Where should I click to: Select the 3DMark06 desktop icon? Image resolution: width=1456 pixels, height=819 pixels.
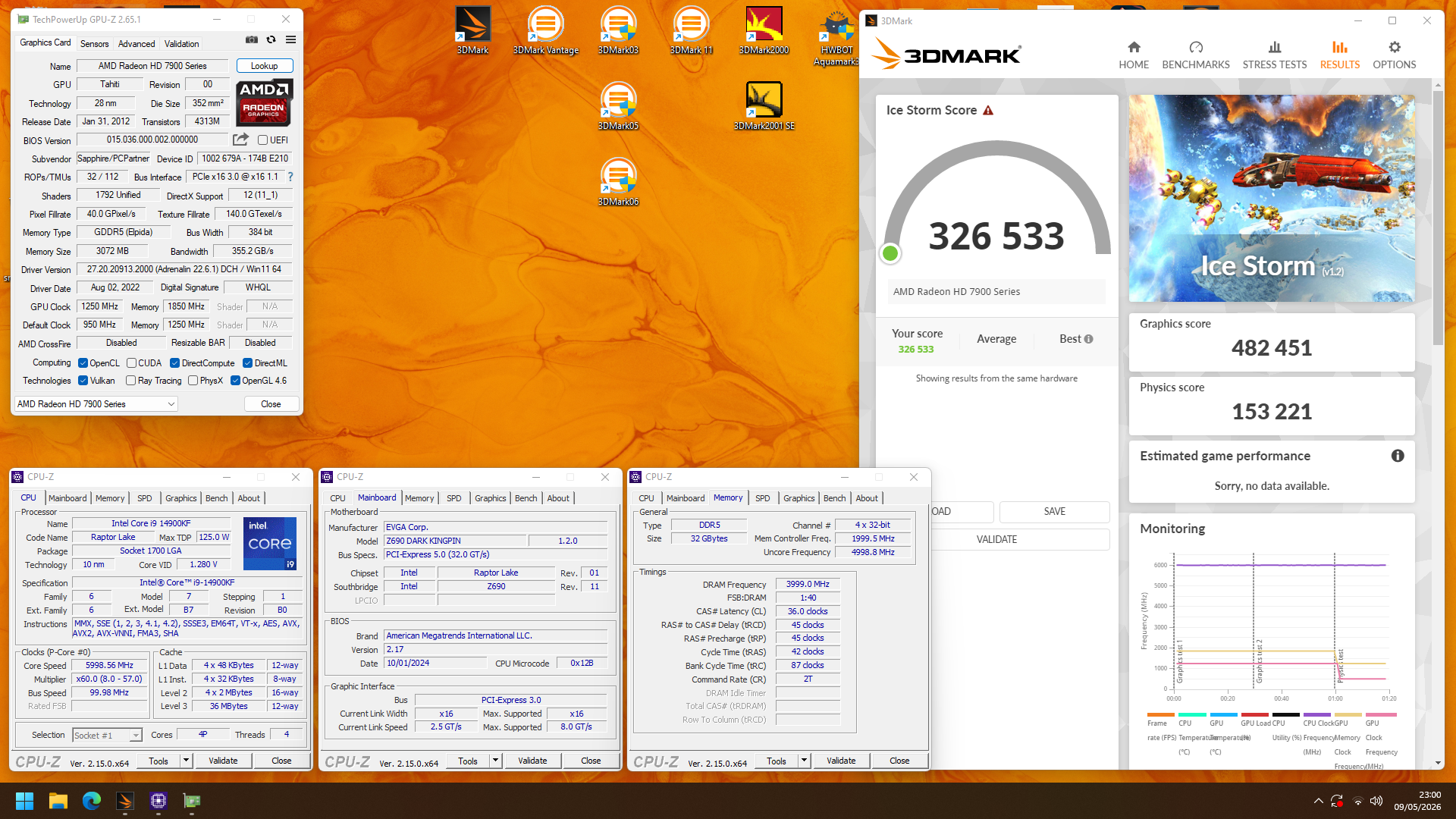pyautogui.click(x=618, y=182)
